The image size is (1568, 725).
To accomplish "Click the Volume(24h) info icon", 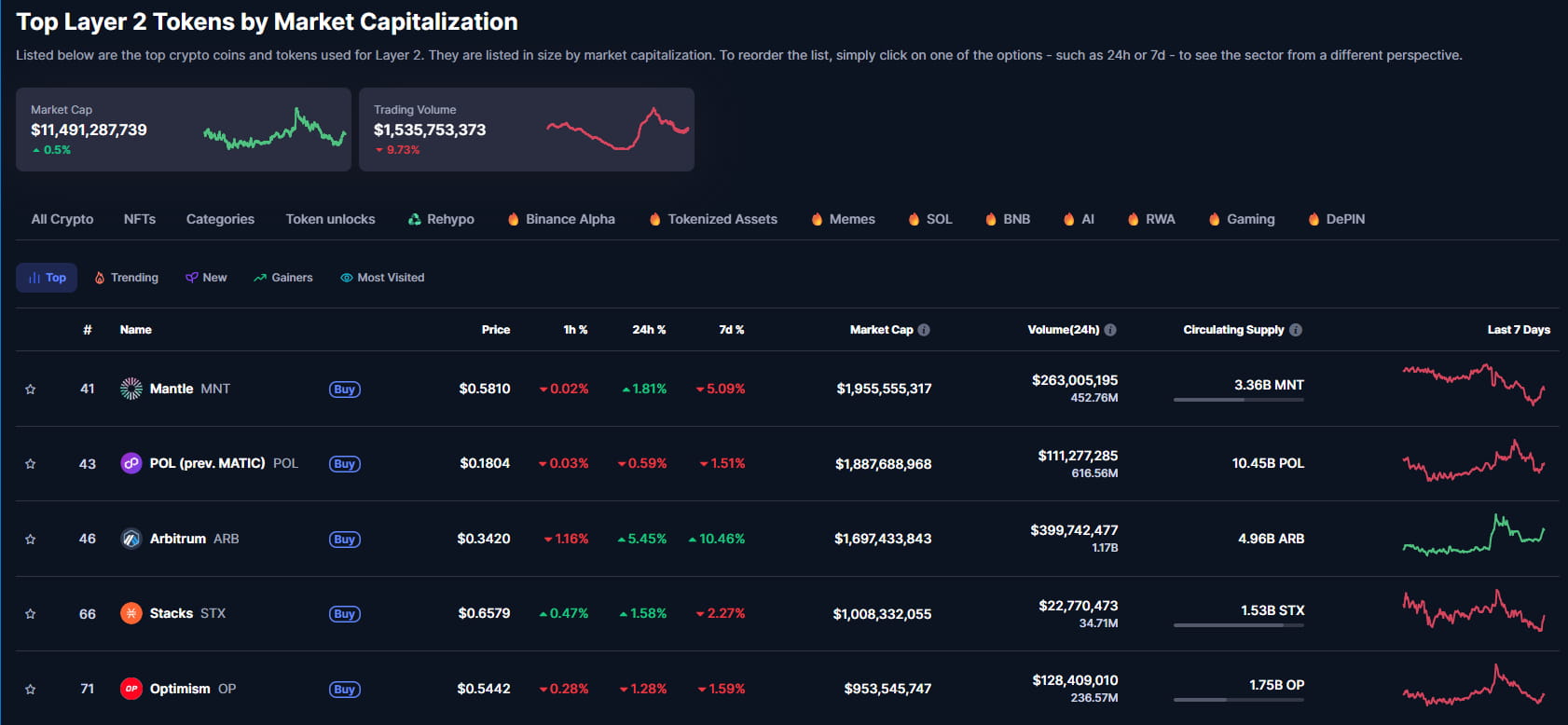I will [1110, 330].
